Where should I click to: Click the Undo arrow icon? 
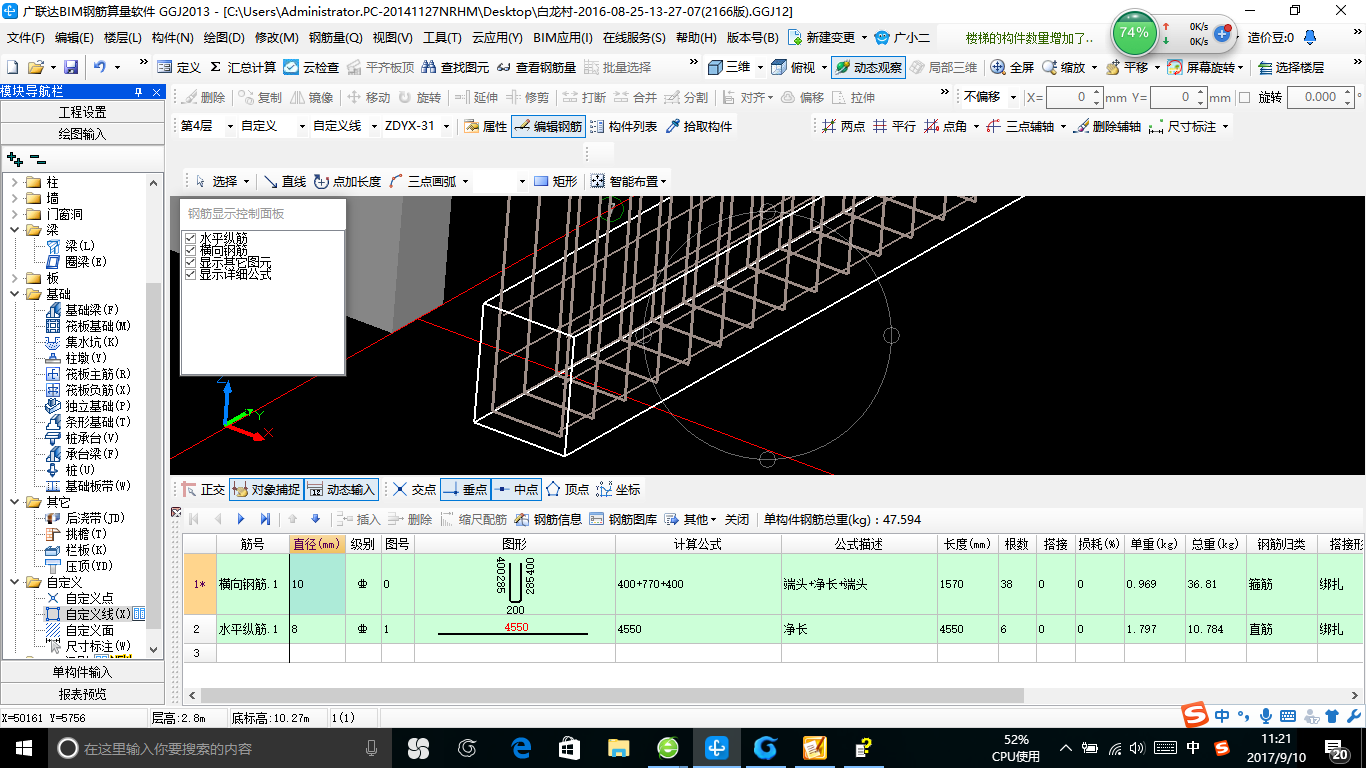pos(100,67)
